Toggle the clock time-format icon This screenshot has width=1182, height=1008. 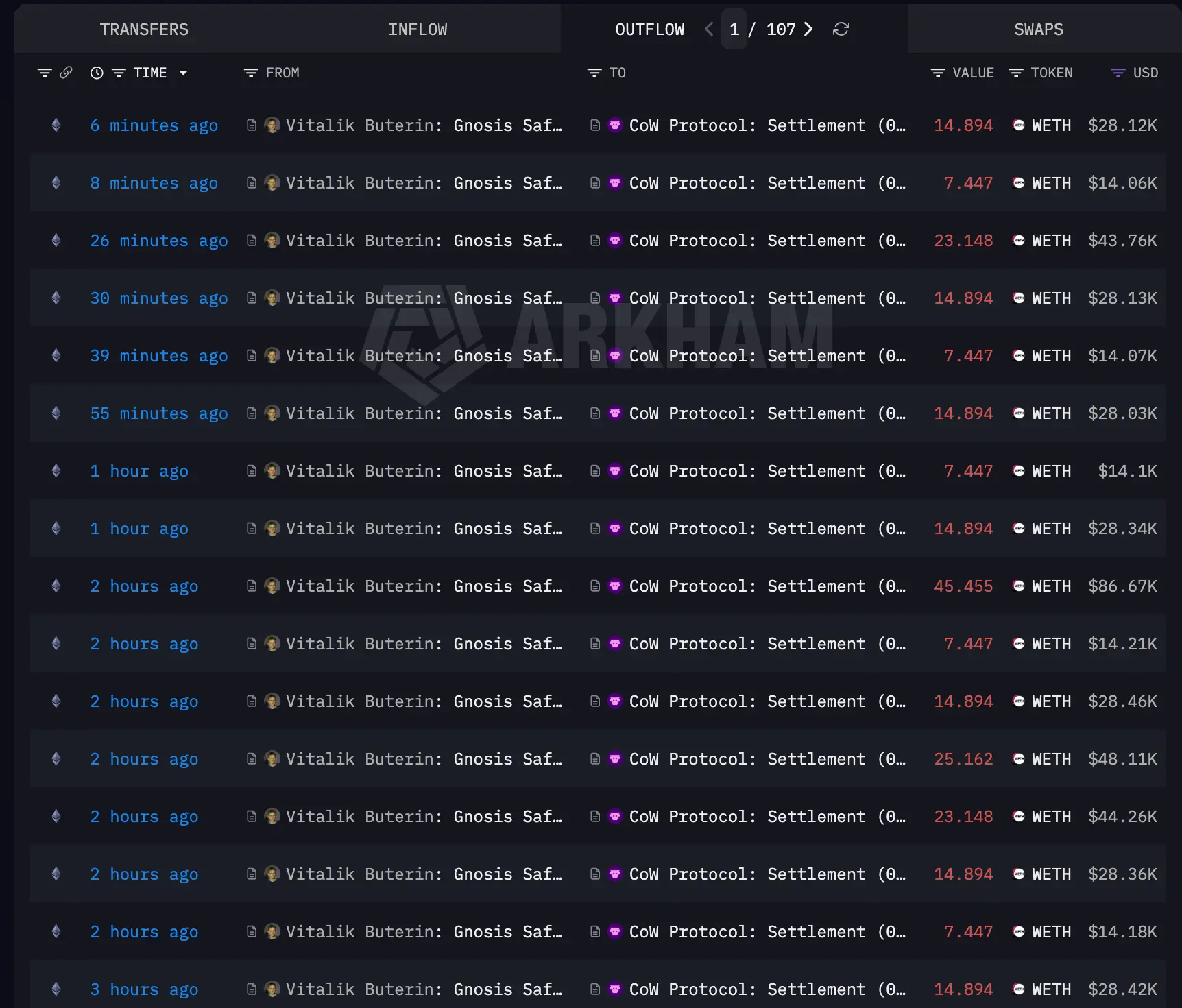97,73
